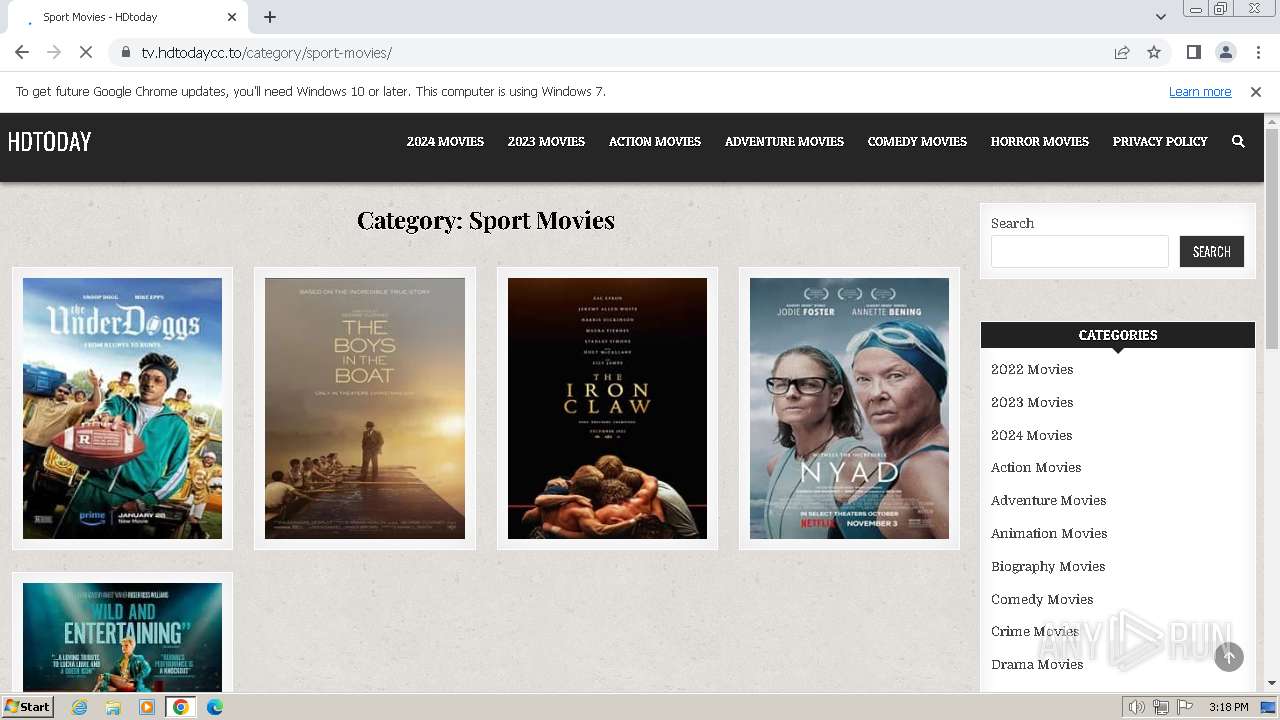The height and width of the screenshot is (720, 1280).
Task: Select 2022 Movies category
Action: click(1032, 369)
